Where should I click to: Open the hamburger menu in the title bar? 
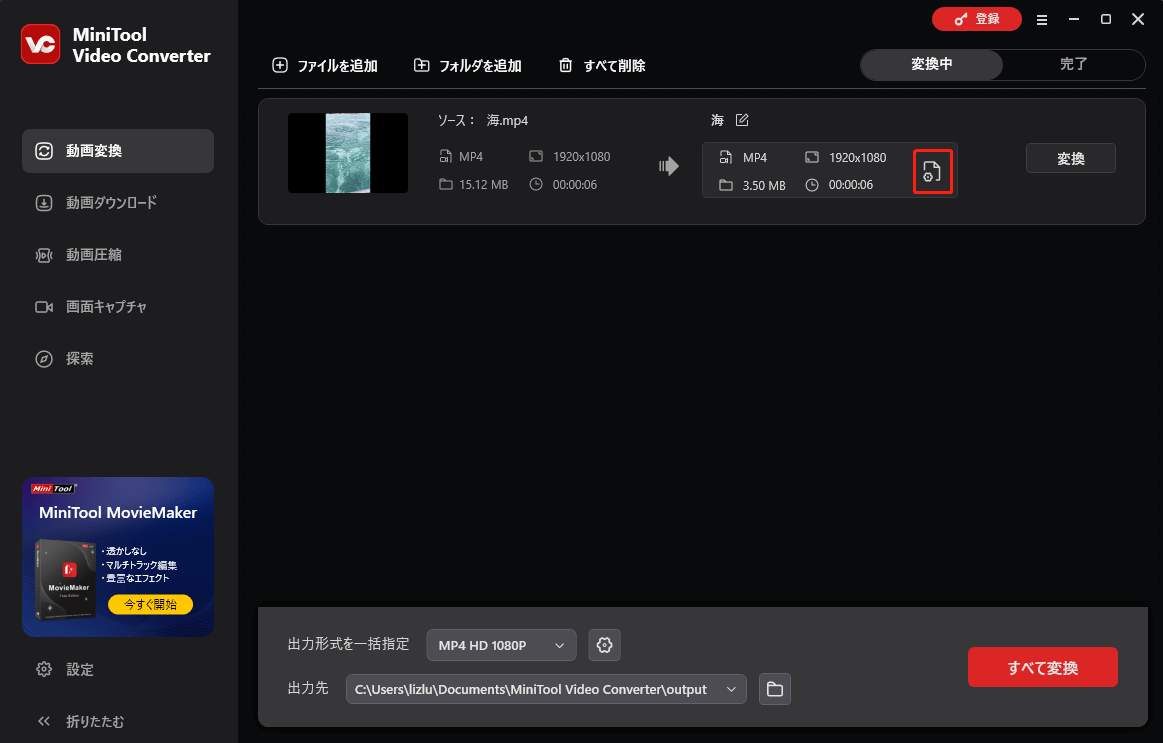[1042, 20]
